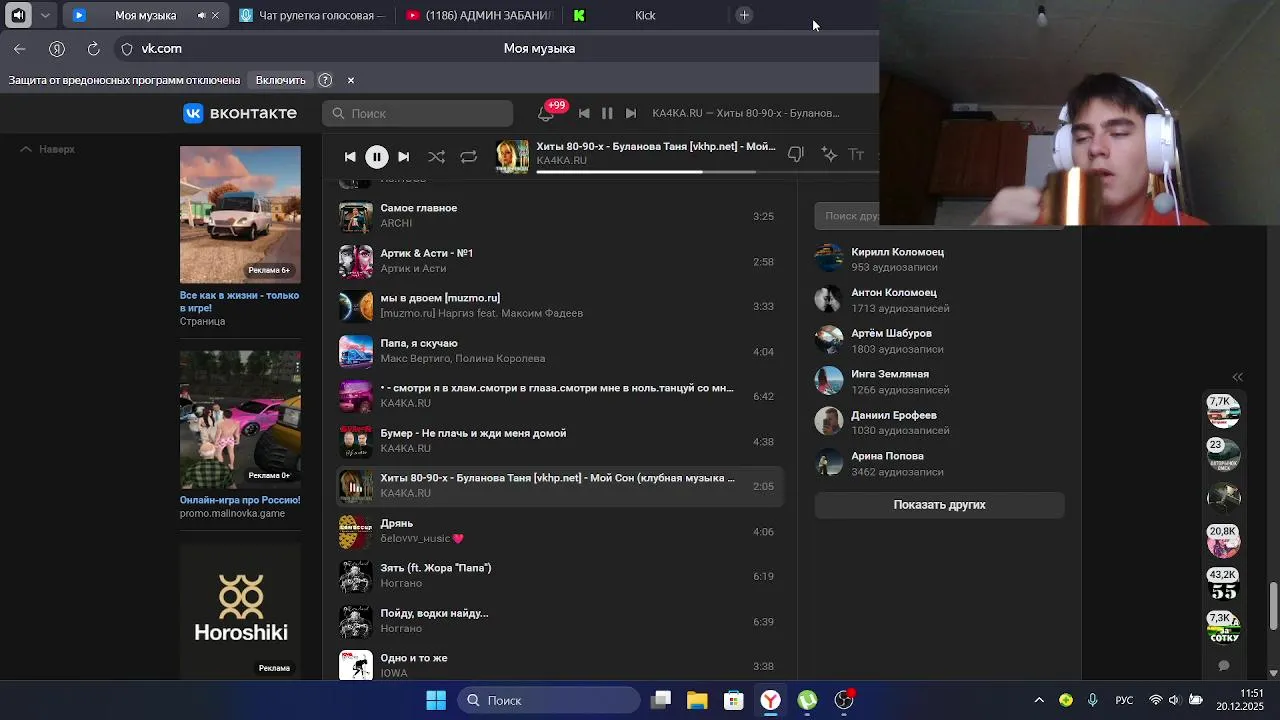Click cover thumbnail for track Дрянь
Viewport: 1280px width, 720px height.
[355, 531]
